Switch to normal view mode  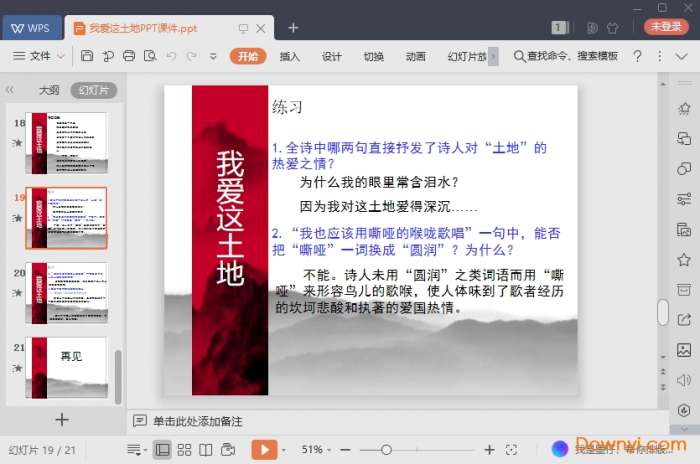pyautogui.click(x=162, y=449)
